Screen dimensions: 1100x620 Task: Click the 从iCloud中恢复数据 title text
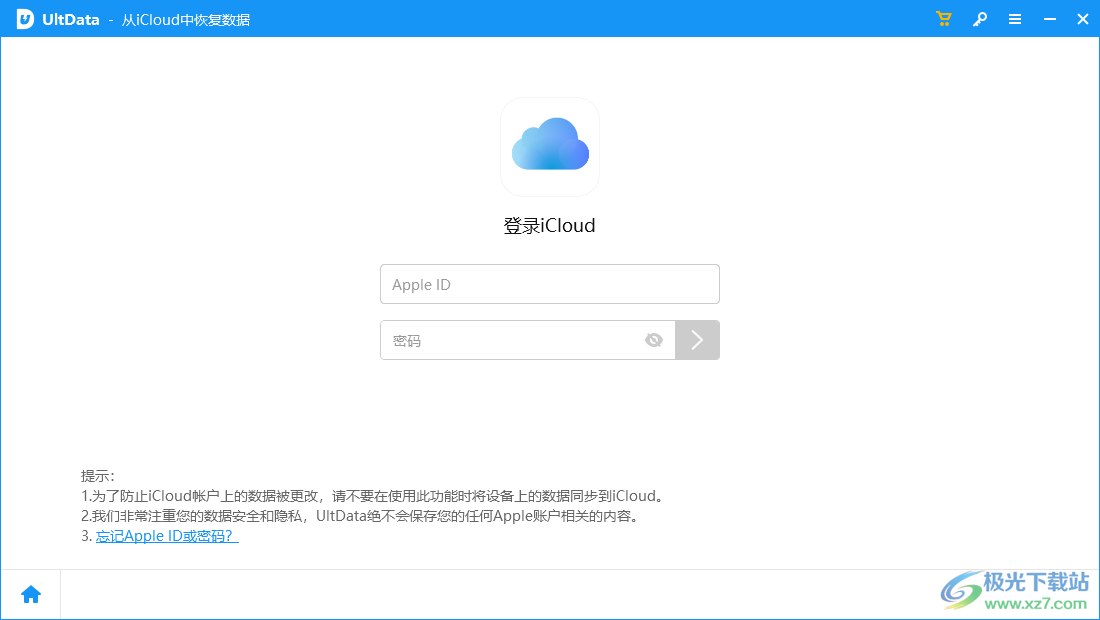click(186, 20)
